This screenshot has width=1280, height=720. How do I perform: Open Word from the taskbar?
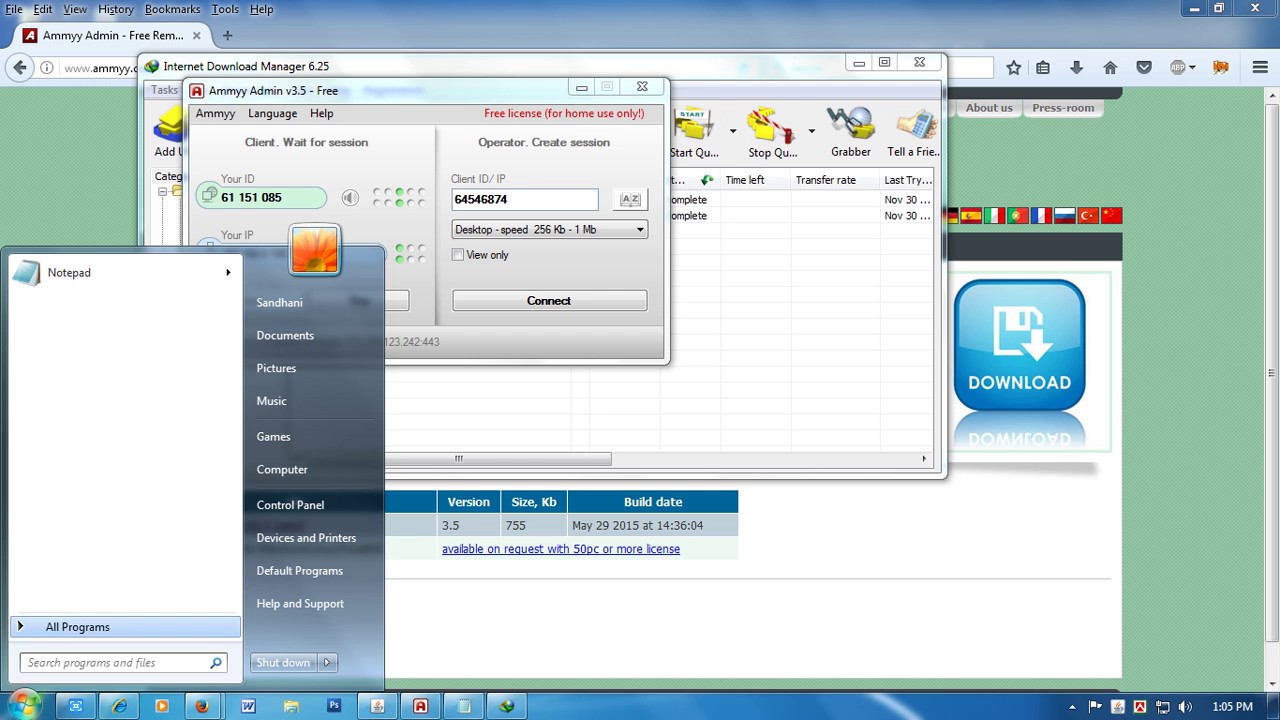pyautogui.click(x=248, y=706)
